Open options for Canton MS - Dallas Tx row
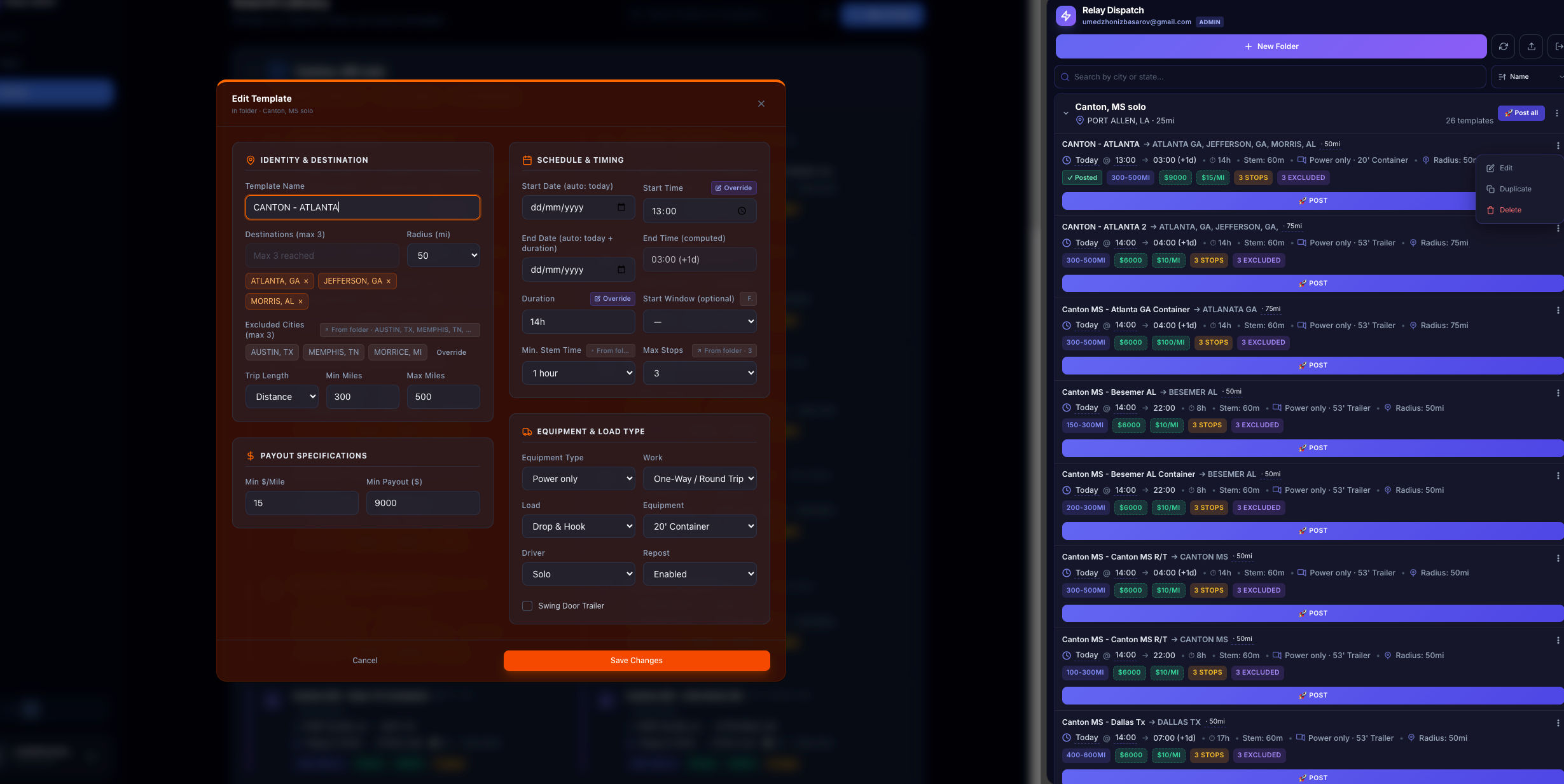 [1558, 723]
